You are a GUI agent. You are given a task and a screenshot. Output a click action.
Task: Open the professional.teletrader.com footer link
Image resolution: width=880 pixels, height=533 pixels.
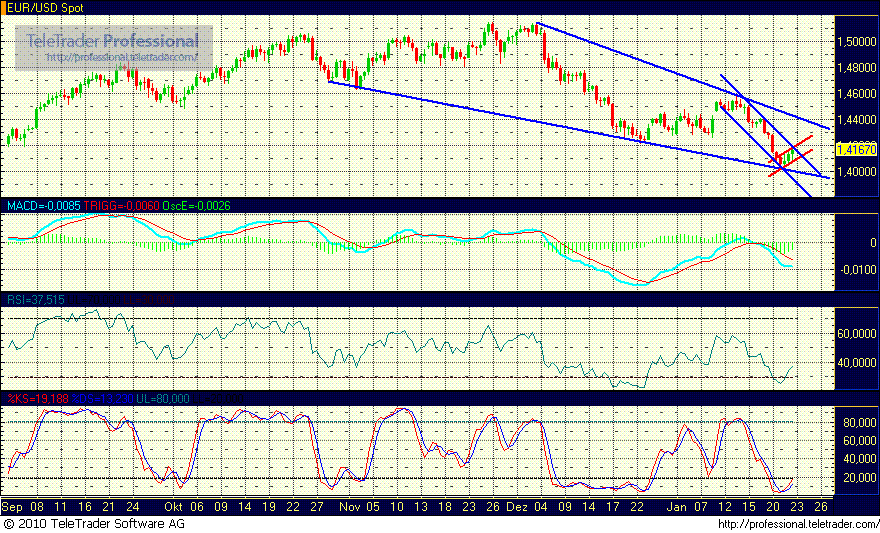click(799, 525)
